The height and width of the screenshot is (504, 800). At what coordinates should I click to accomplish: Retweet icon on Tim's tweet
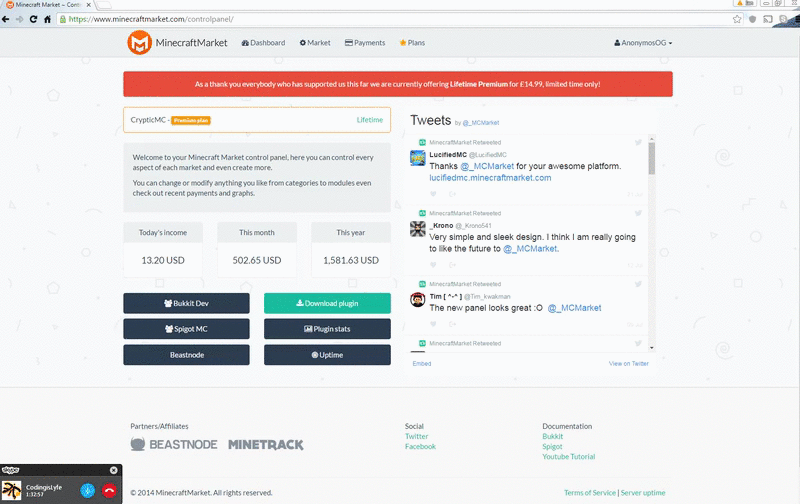click(452, 324)
